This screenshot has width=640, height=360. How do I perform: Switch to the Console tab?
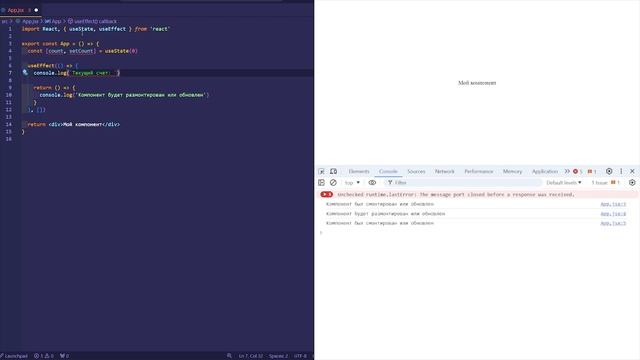388,171
